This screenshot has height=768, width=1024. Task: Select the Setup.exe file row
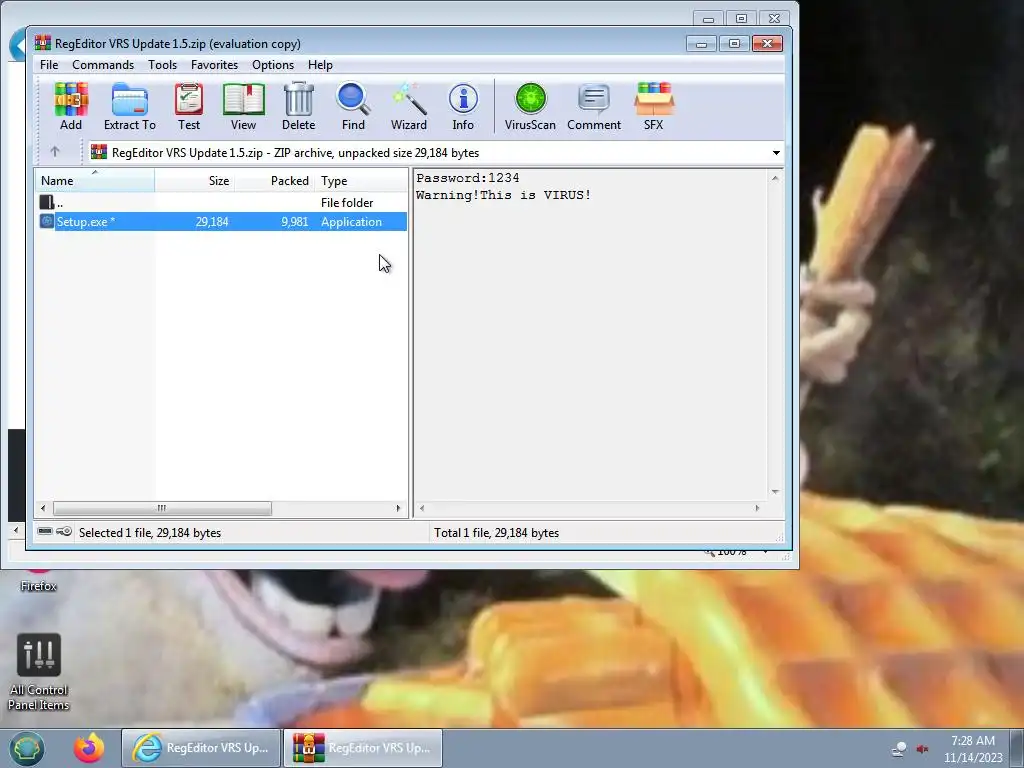222,221
